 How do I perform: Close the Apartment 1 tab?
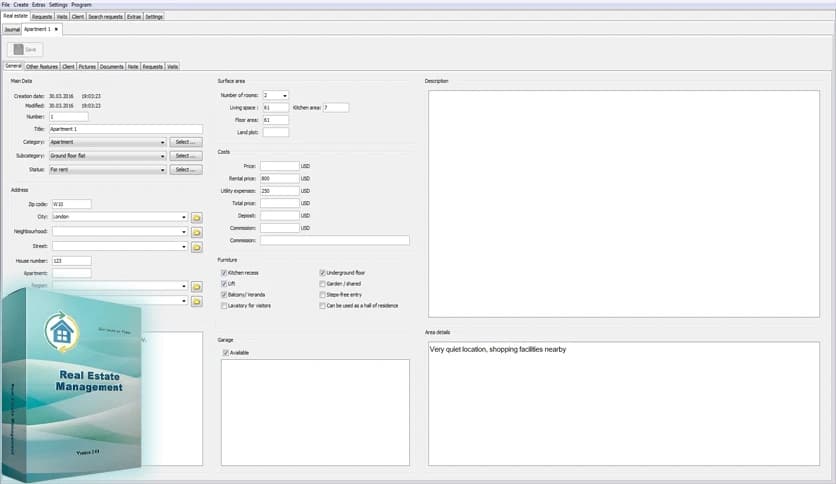(x=57, y=29)
